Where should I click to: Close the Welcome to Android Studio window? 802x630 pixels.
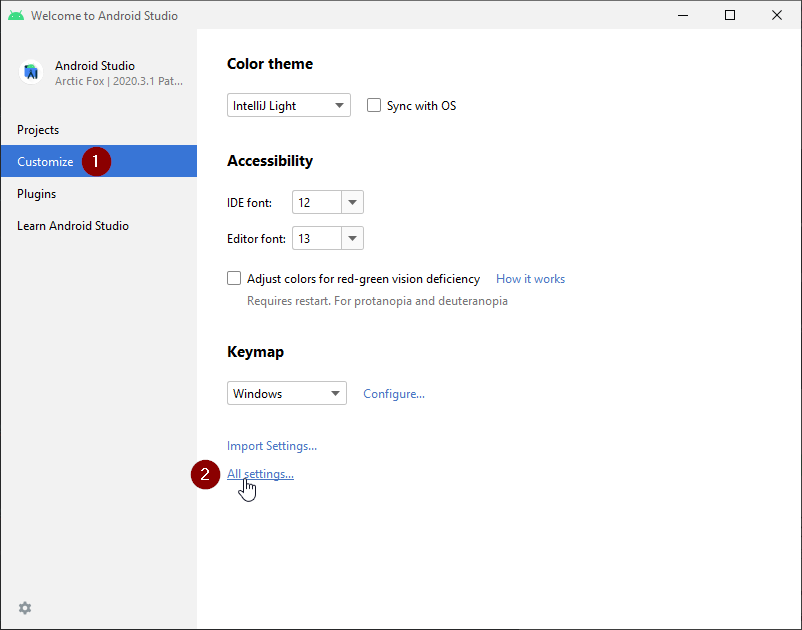(x=776, y=15)
